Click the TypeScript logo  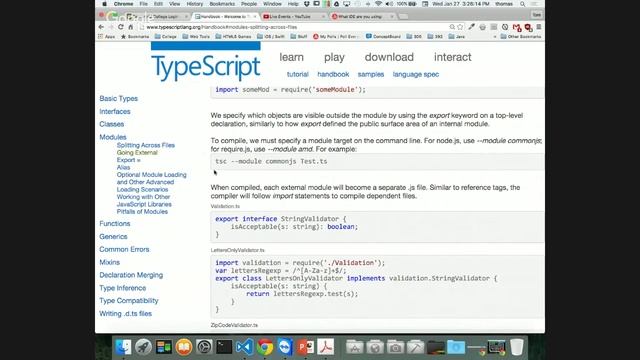tap(206, 62)
